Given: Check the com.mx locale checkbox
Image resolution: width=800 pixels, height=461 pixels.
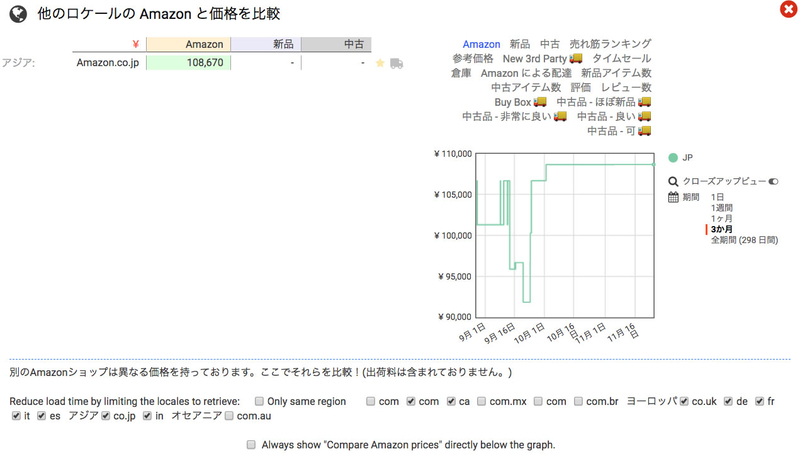Looking at the screenshot, I should coord(481,401).
